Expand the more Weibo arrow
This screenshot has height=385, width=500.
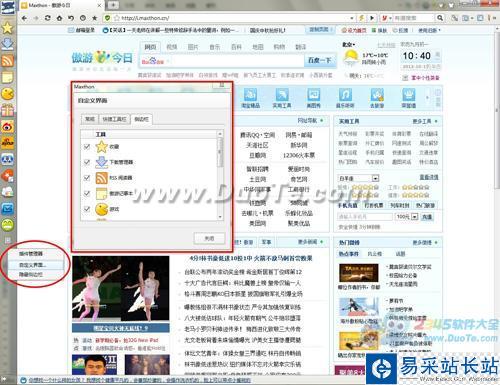(x=436, y=242)
